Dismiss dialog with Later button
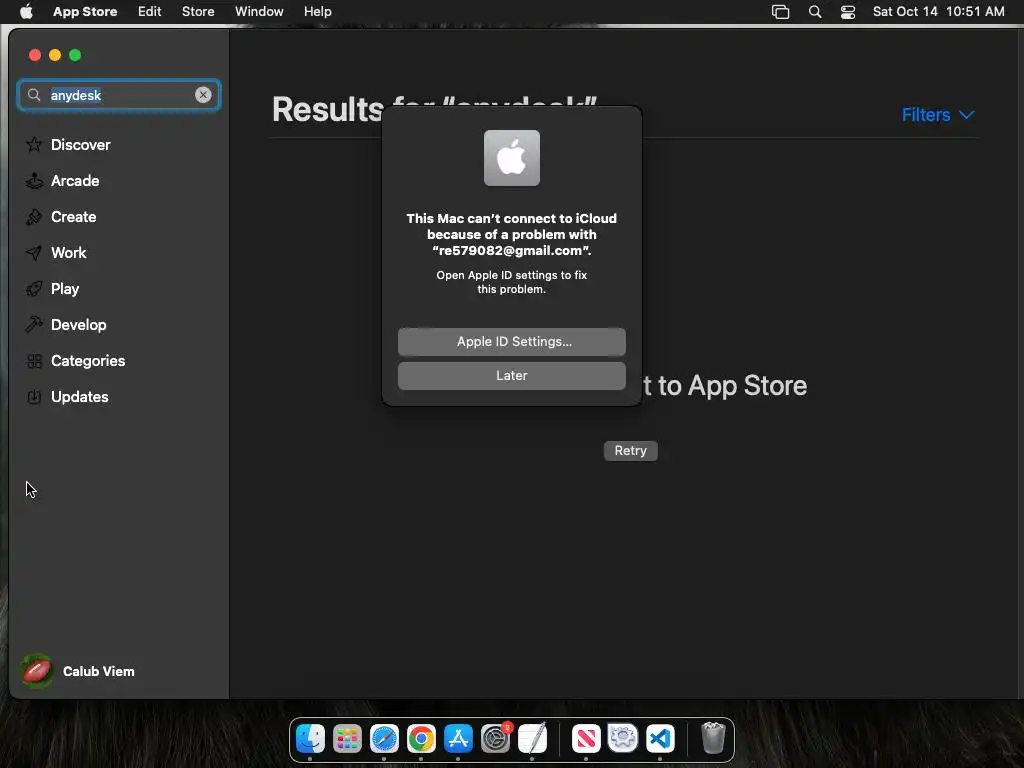 pyautogui.click(x=511, y=376)
